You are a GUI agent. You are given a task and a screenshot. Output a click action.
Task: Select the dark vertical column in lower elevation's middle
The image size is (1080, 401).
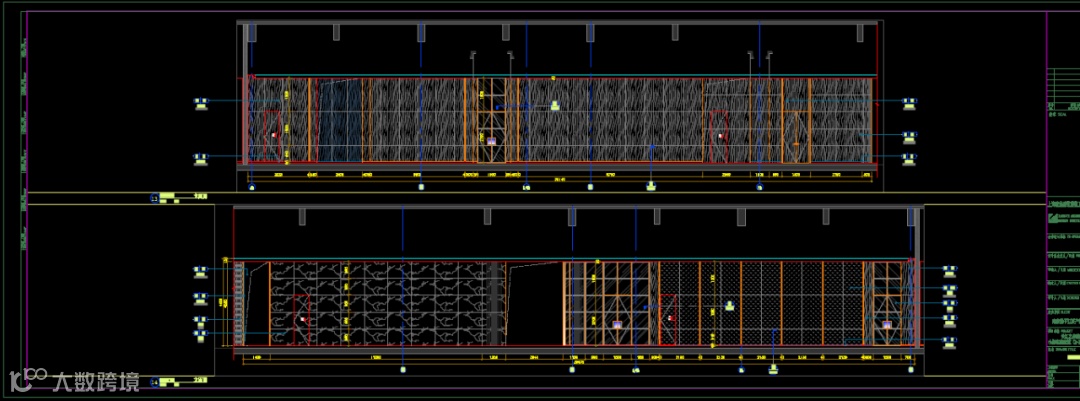tap(492, 303)
